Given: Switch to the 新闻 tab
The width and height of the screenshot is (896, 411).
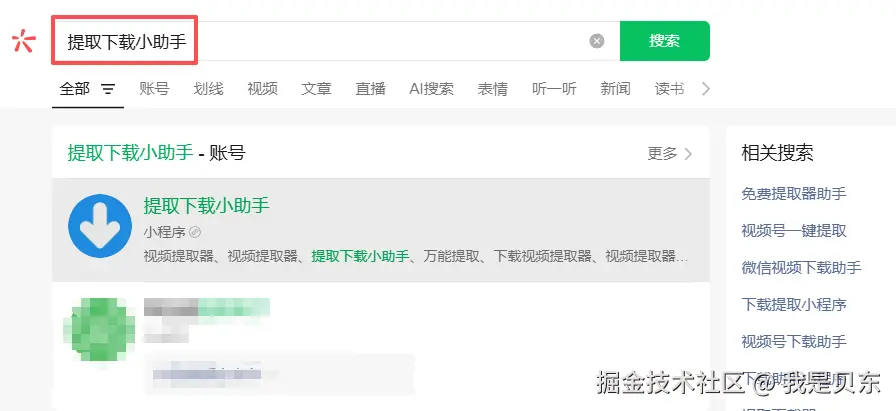Looking at the screenshot, I should pos(615,89).
